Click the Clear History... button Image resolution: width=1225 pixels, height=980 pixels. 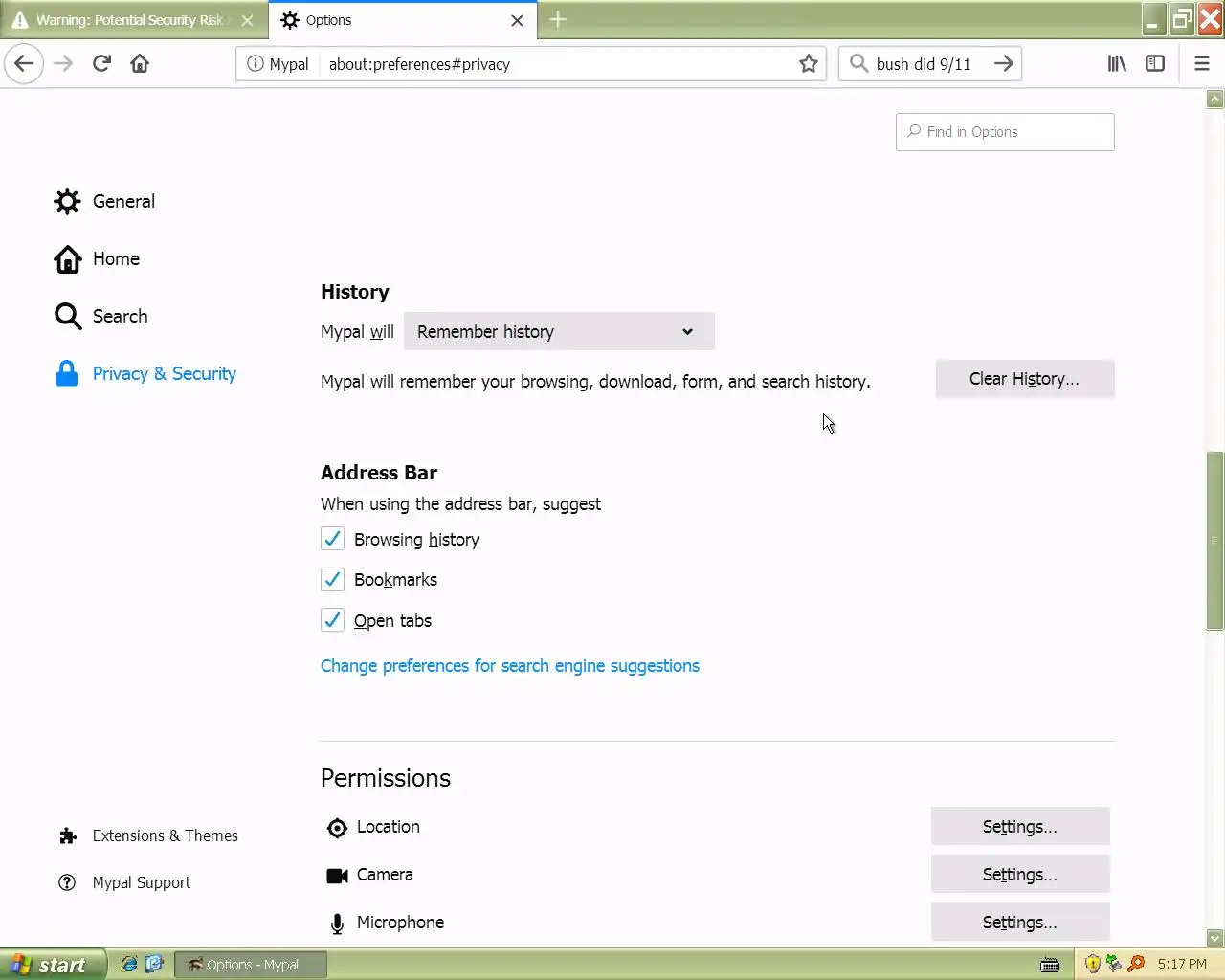[x=1025, y=379]
